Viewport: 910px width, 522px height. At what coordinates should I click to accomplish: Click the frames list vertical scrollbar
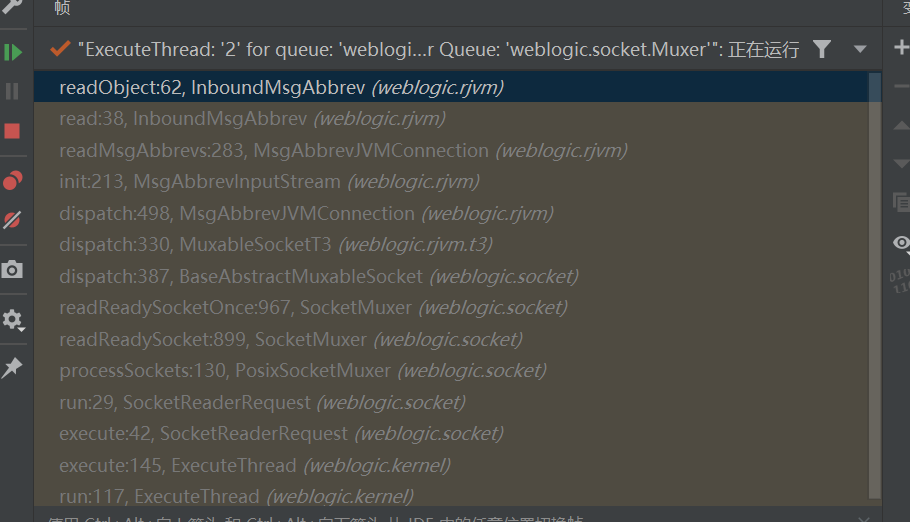tap(875, 285)
